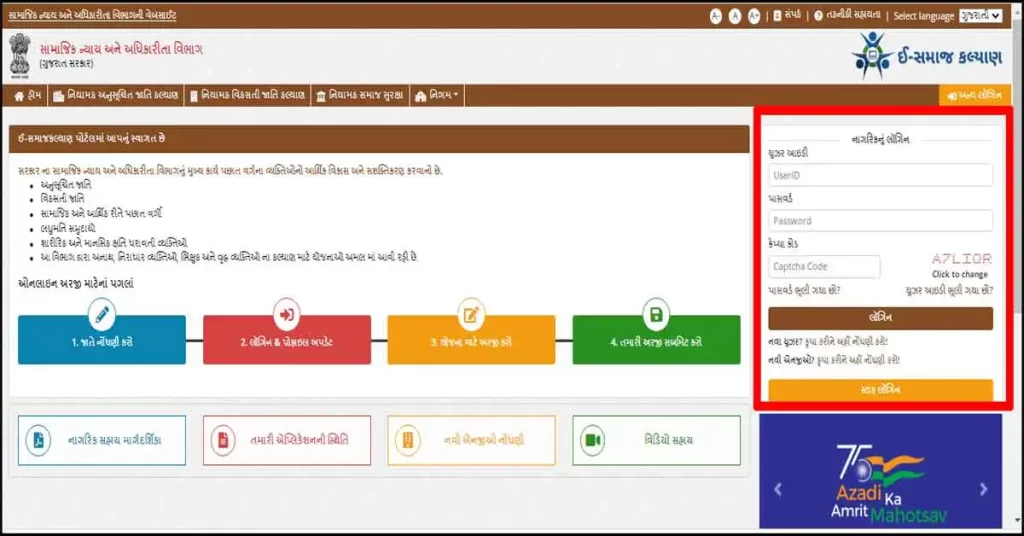
Task: Click the edit note icon above step 3
Action: [x=471, y=315]
